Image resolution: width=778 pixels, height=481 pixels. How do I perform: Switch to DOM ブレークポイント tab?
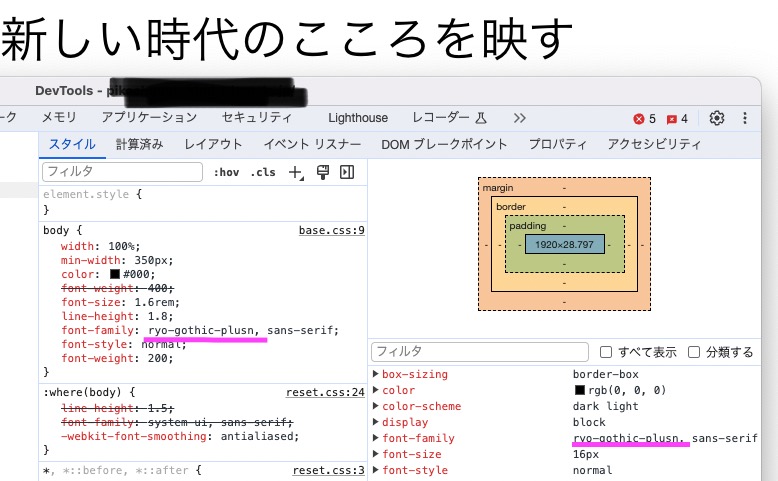(444, 144)
